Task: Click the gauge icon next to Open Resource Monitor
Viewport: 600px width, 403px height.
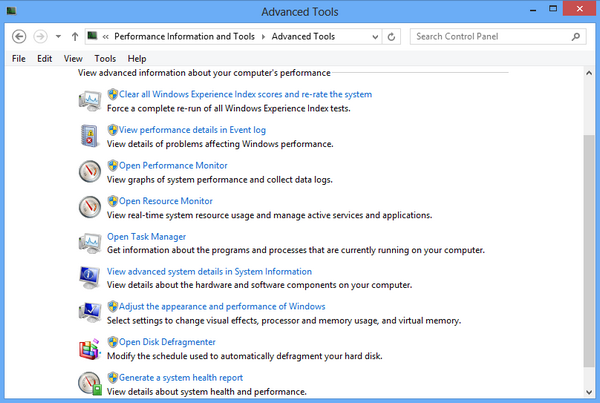Action: click(x=90, y=207)
